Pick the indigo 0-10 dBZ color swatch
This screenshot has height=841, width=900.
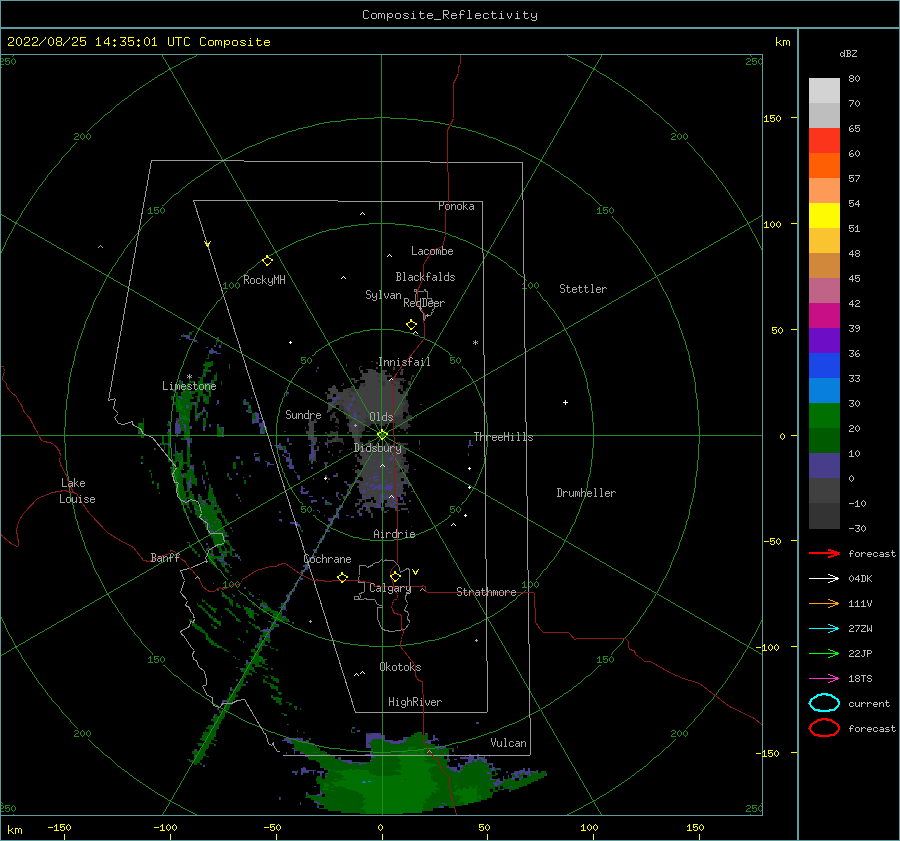tap(824, 465)
